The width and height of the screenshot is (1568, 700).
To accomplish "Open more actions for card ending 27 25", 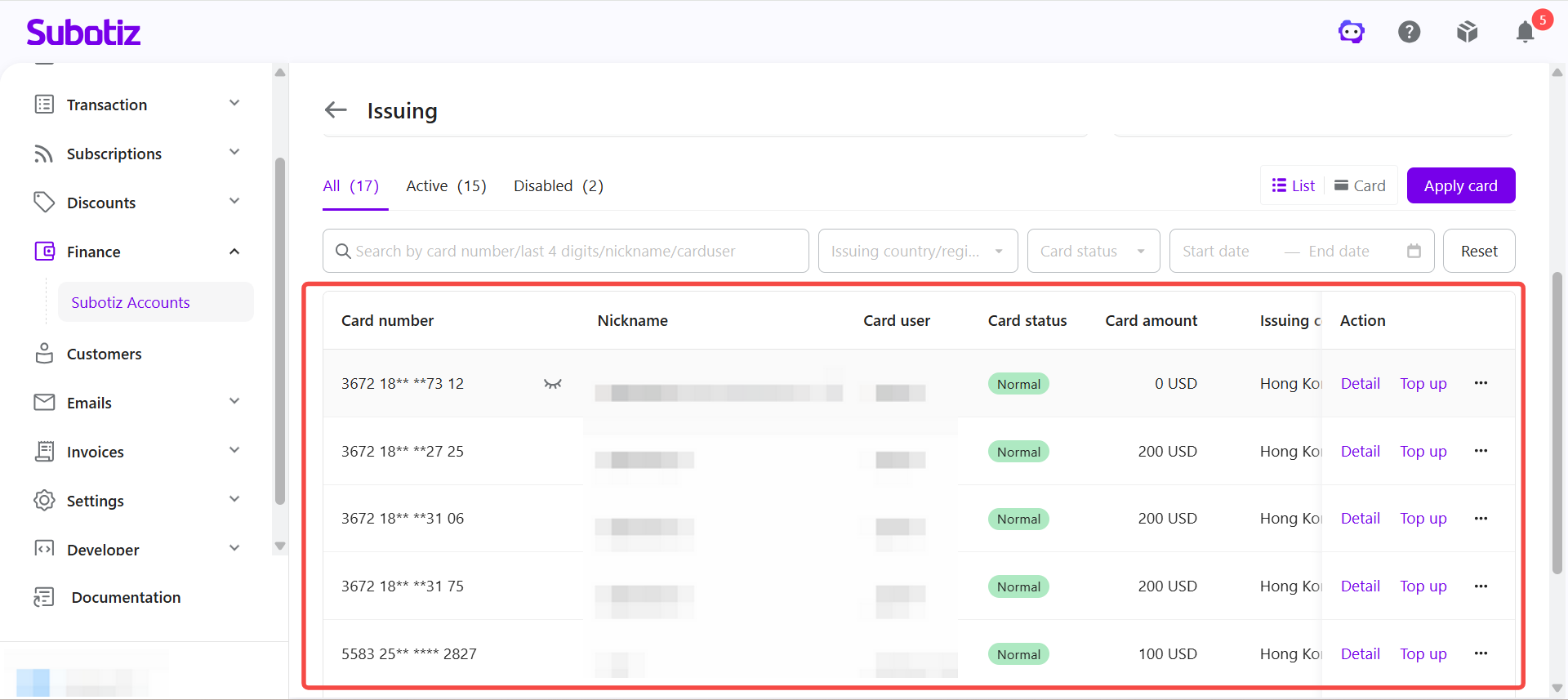I will 1481,451.
